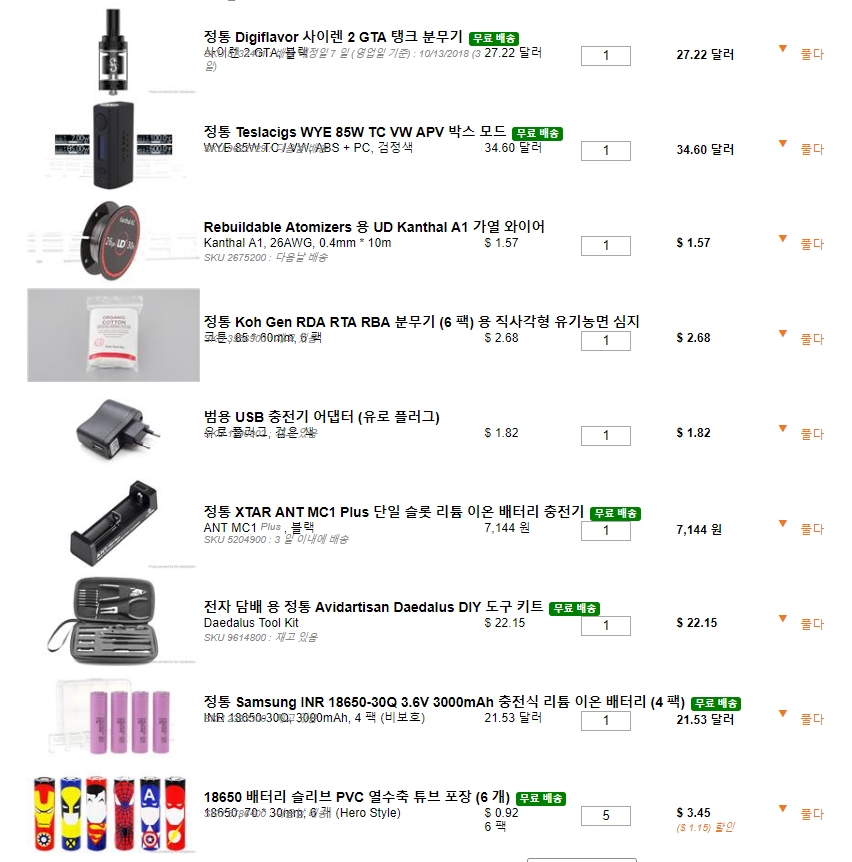Open the Rebuildable Atomizers UD Kanthal A1 title
Viewport: 852px width, 862px height.
pyautogui.click(x=374, y=227)
